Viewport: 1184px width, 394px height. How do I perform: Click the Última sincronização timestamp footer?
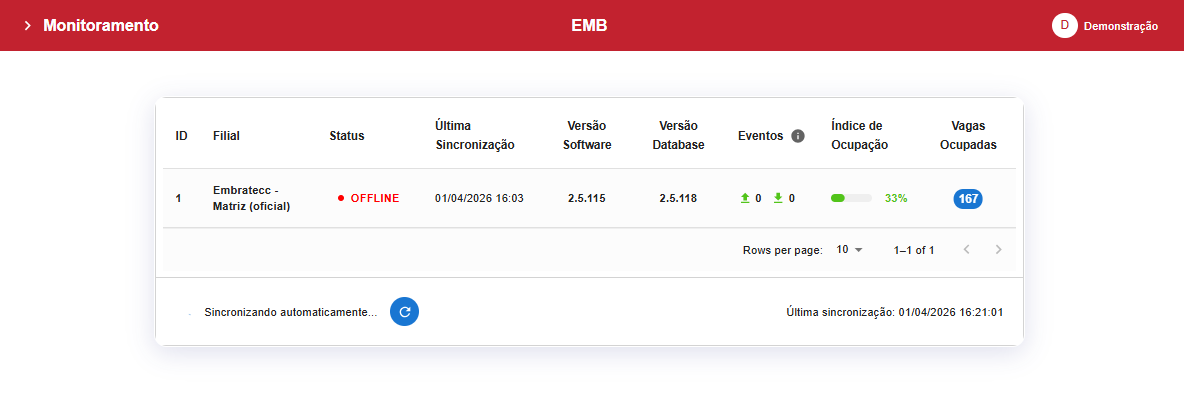(x=894, y=312)
